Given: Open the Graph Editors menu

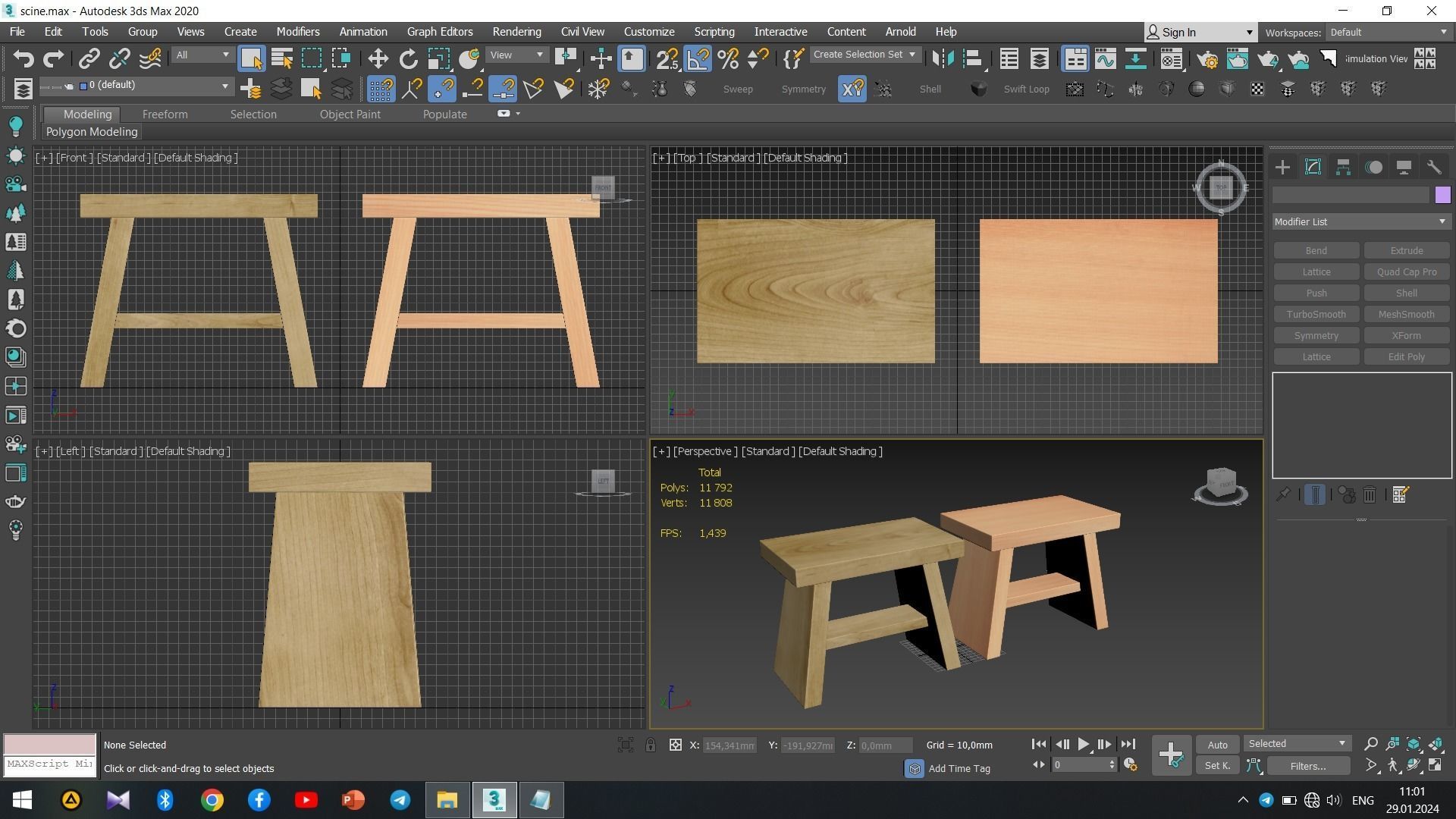Looking at the screenshot, I should coord(440,32).
